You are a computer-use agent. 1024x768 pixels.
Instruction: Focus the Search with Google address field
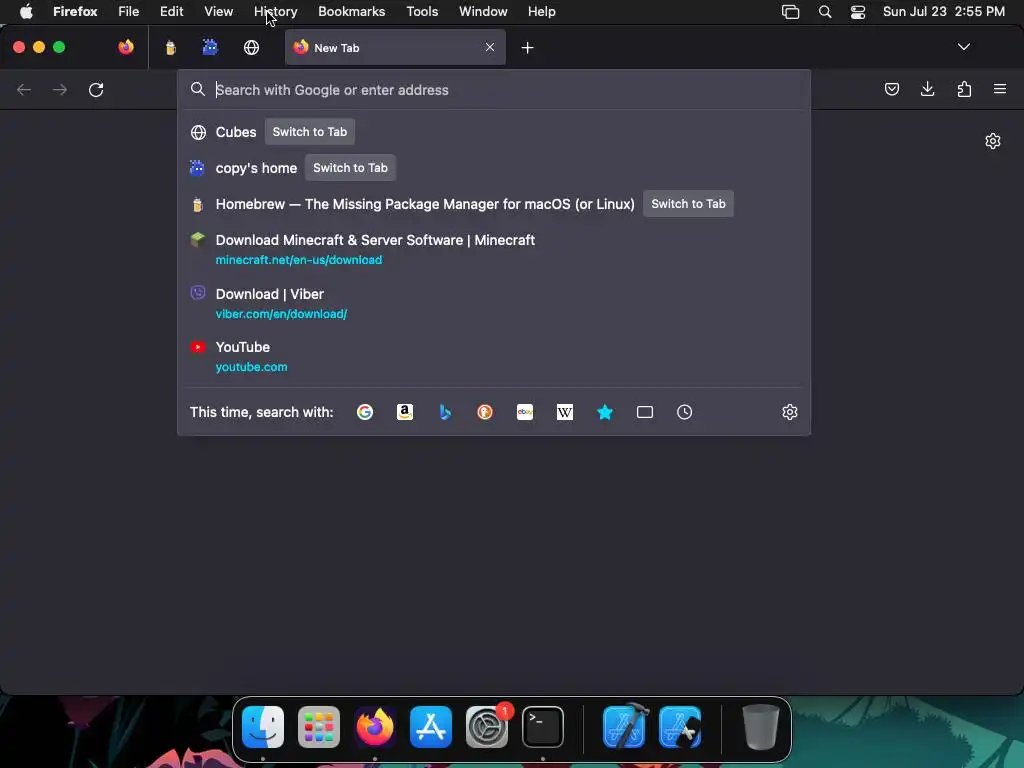[494, 89]
